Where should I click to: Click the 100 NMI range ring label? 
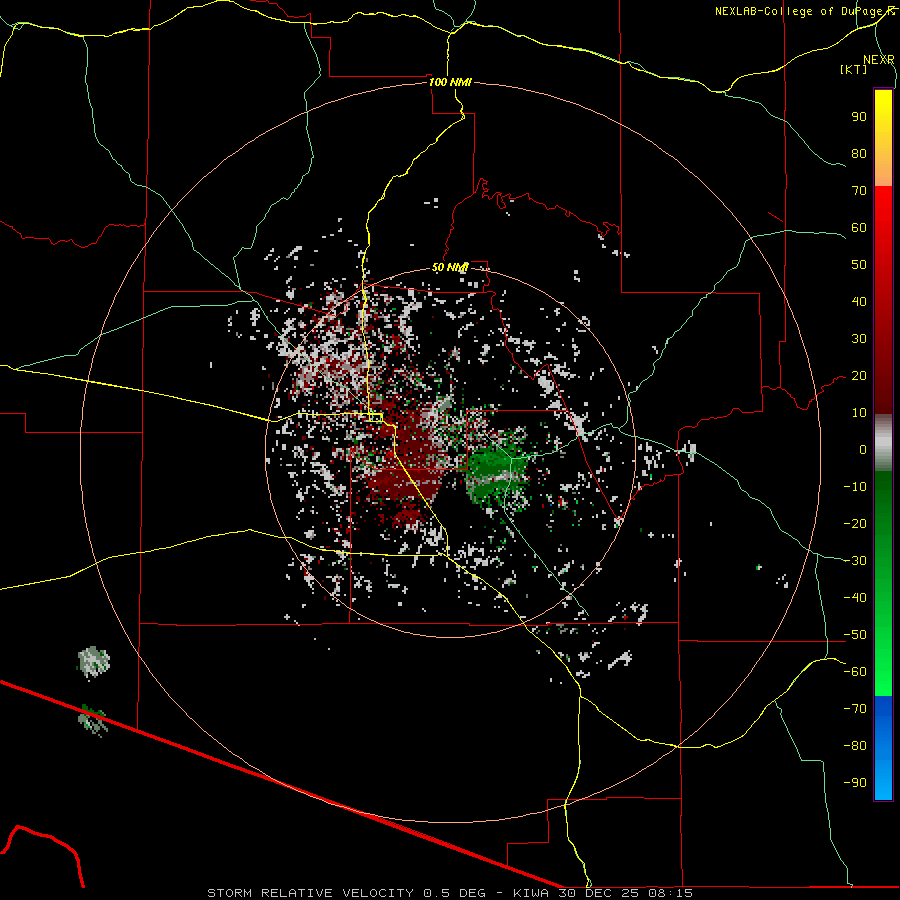450,82
